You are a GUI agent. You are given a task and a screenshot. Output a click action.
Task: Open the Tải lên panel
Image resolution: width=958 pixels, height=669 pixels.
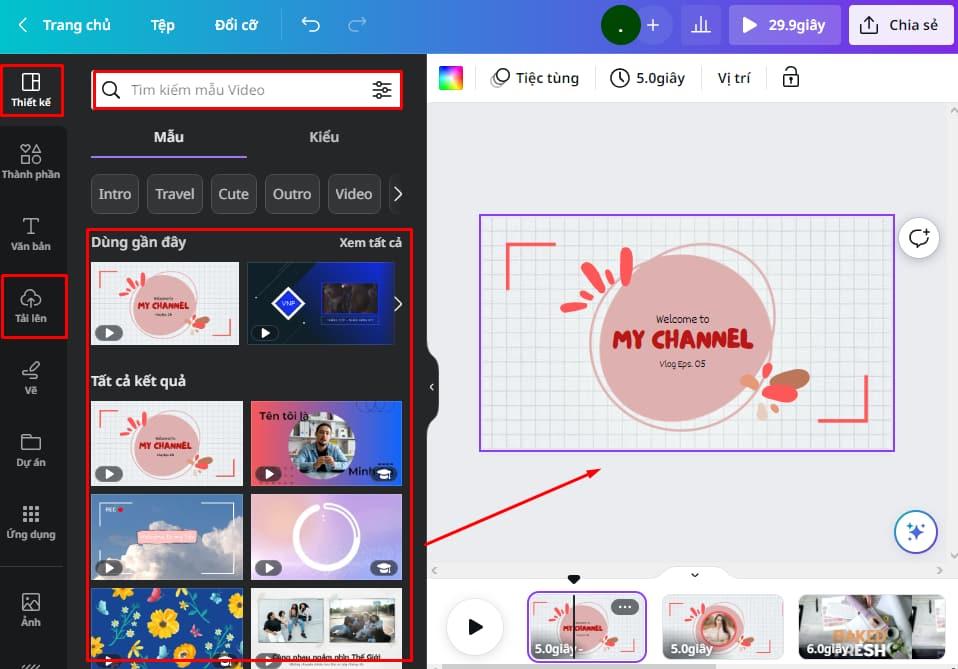31,305
